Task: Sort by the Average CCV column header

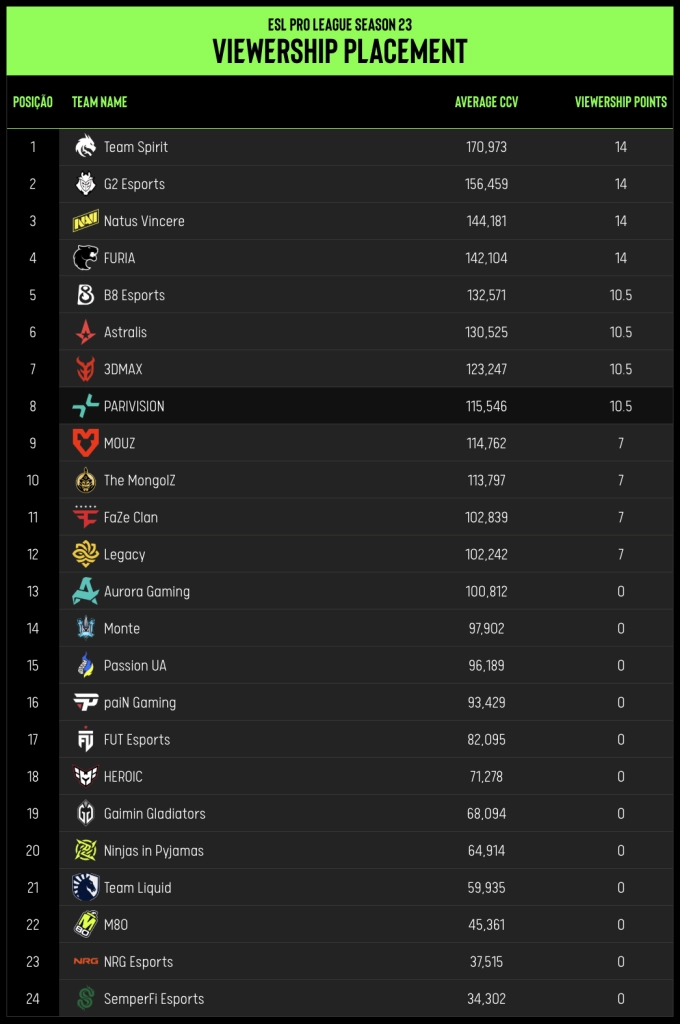Action: pos(486,102)
